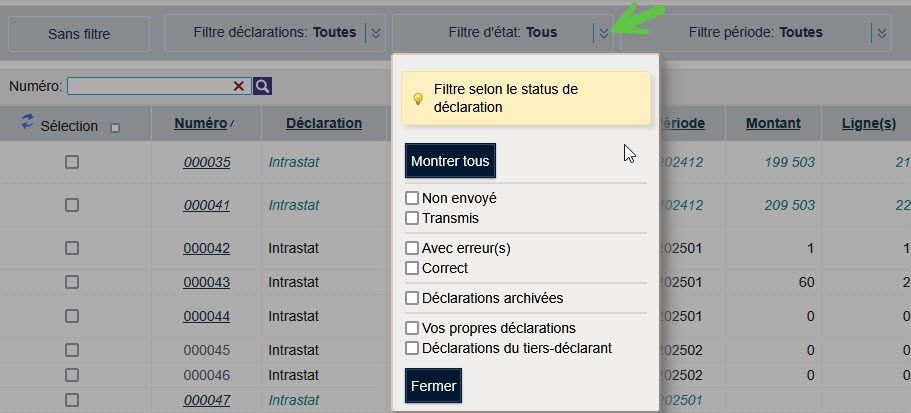Screen dimensions: 911x413
Task: Select the row checkbox for declaration 000044
Action: 71,317
